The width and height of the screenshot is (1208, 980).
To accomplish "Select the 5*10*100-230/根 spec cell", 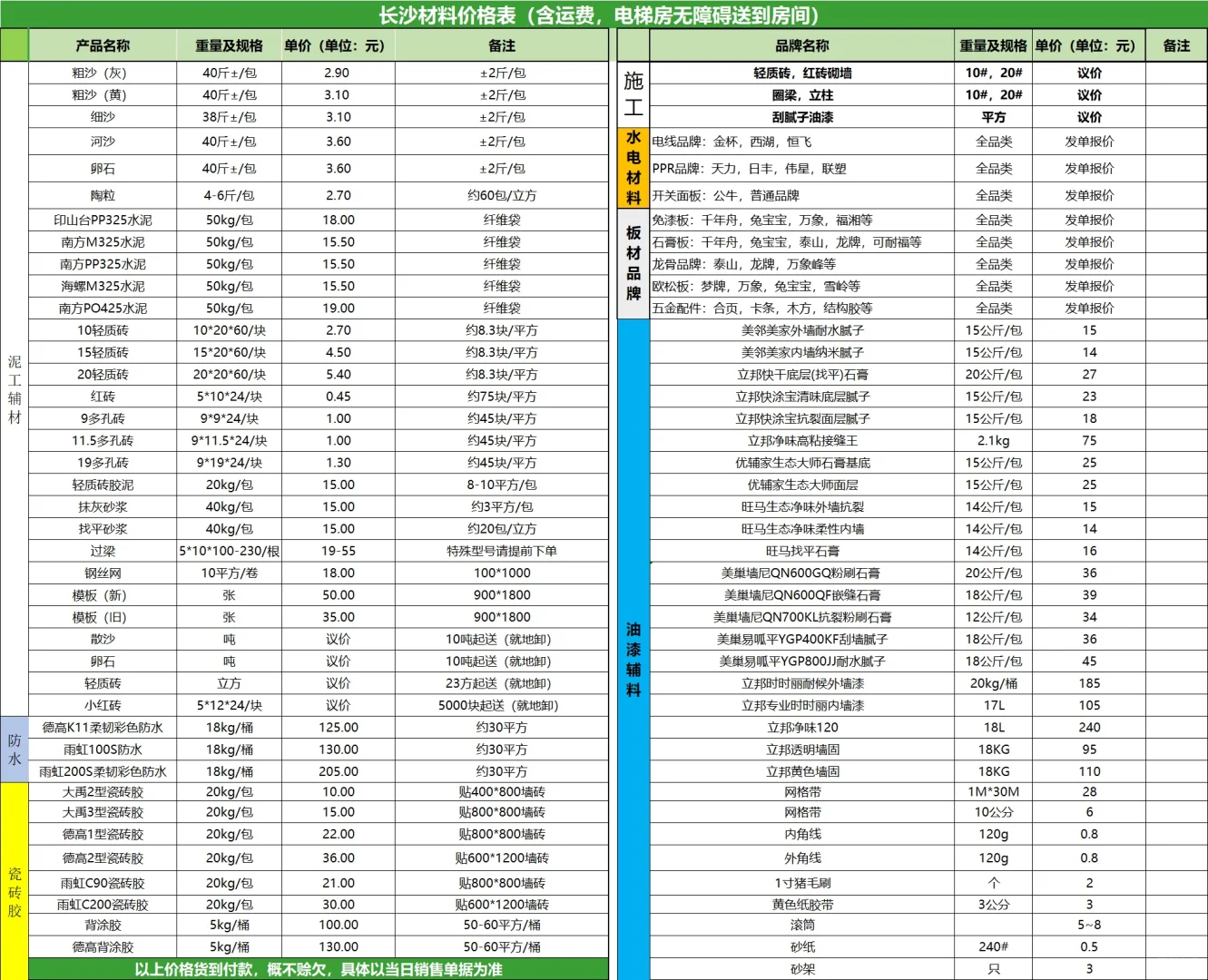I will point(229,551).
